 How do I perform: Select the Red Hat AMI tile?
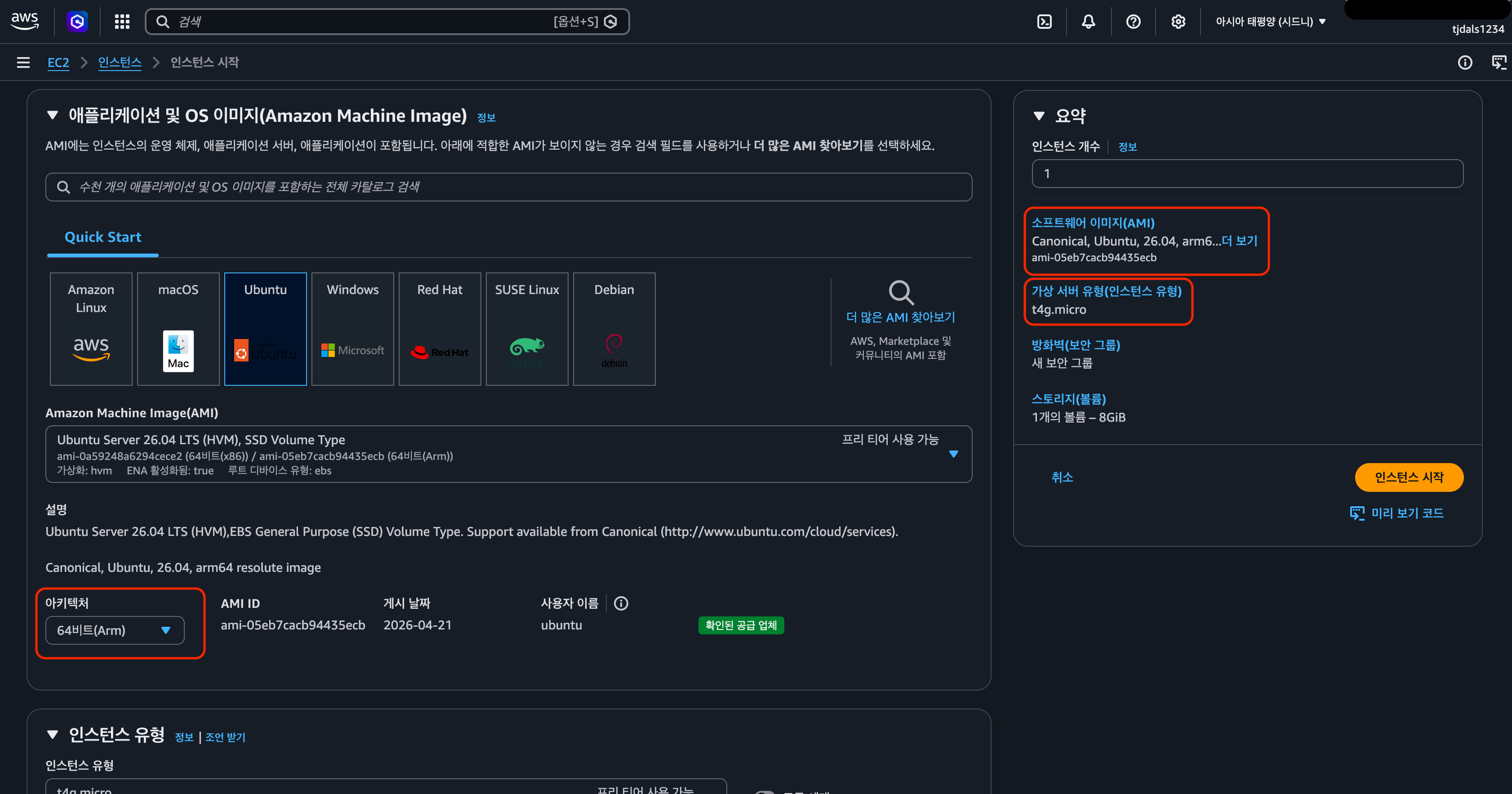tap(440, 329)
